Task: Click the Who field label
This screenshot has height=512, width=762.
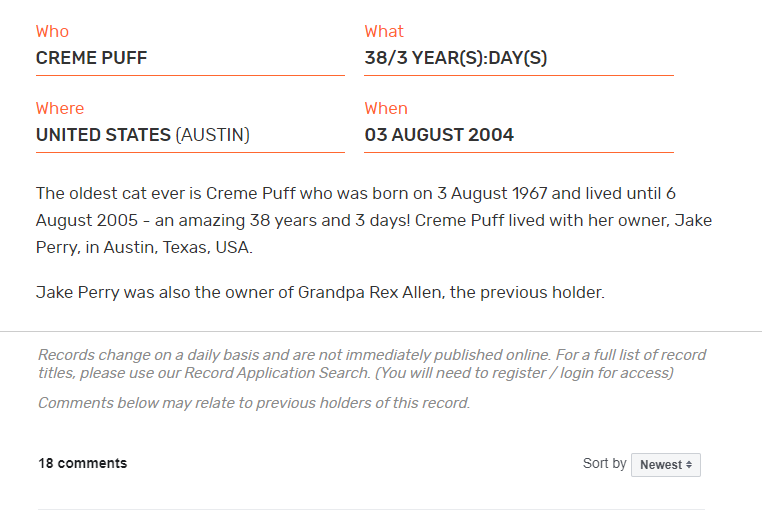Action: [x=52, y=31]
